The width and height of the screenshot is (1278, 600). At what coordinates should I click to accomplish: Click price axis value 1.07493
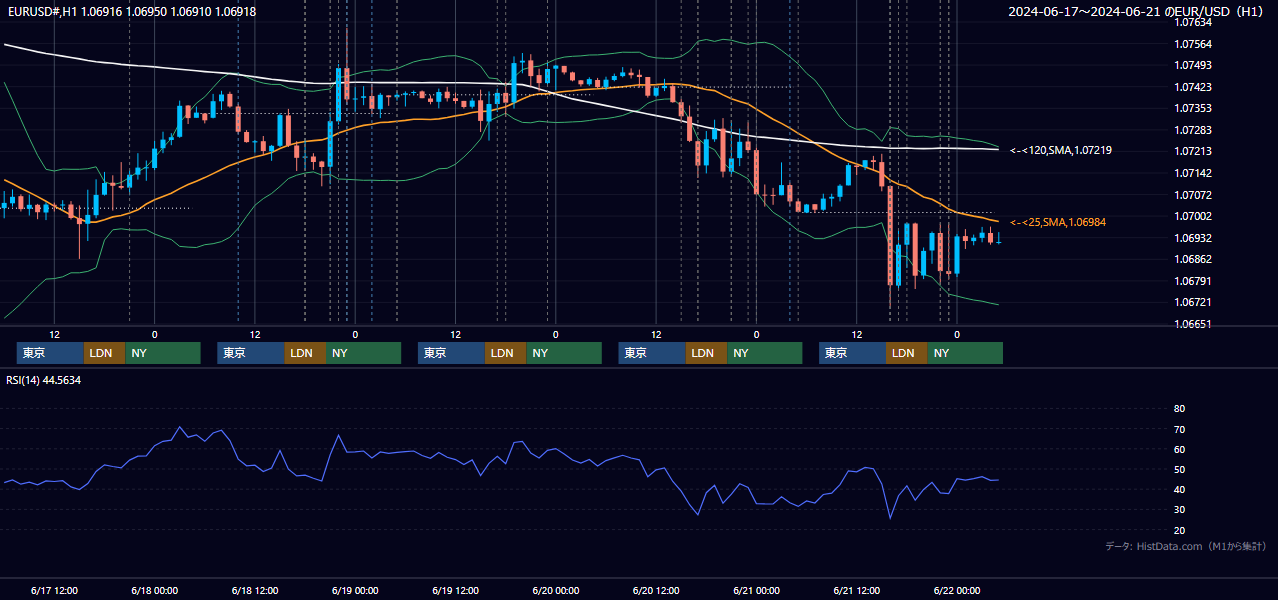click(x=1192, y=65)
